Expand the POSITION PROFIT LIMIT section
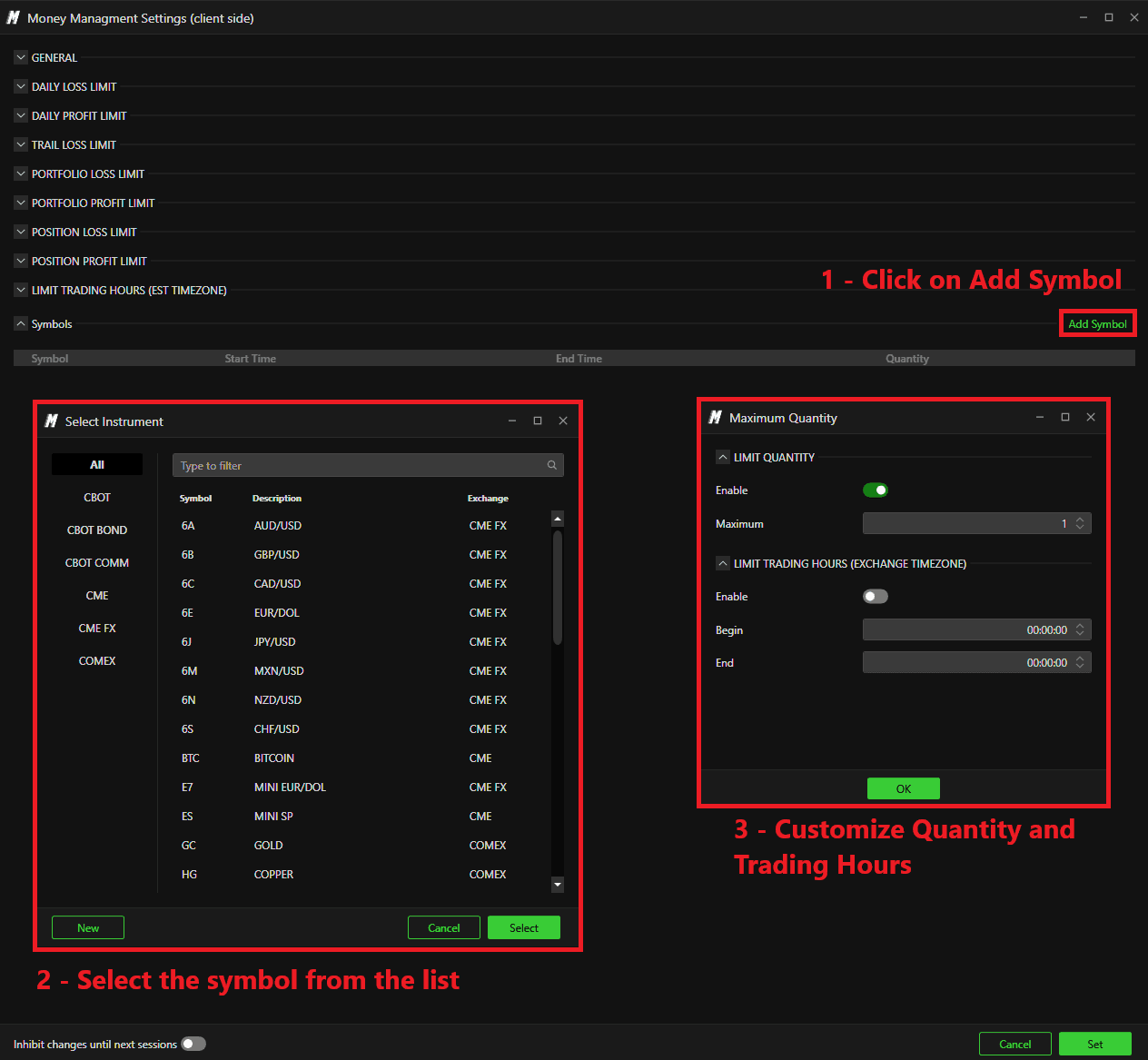This screenshot has width=1148, height=1060. [21, 261]
